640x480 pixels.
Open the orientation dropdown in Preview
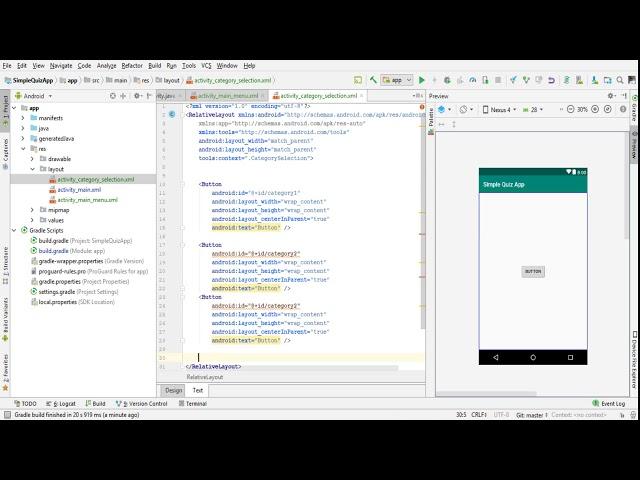coord(466,109)
